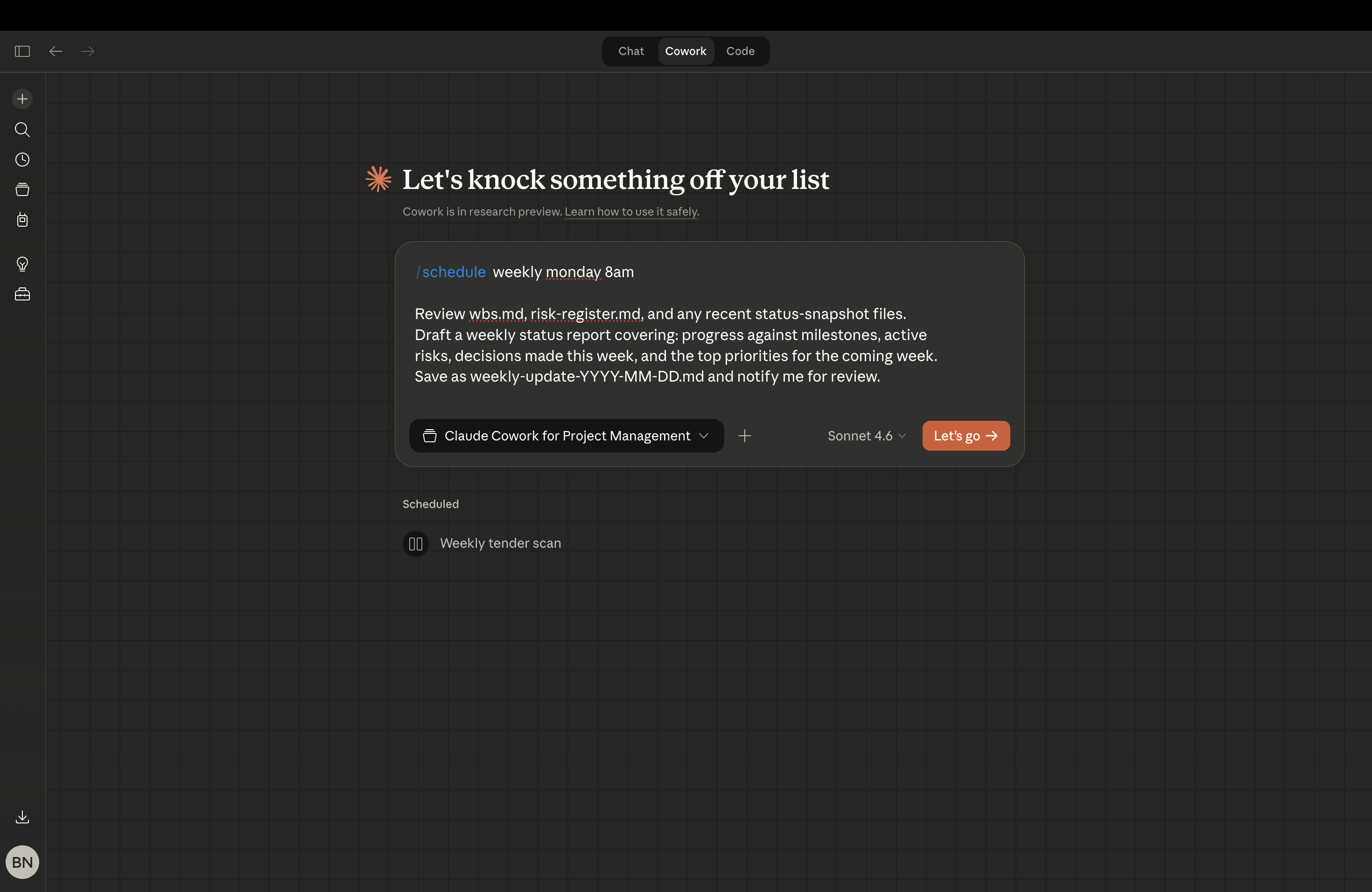The height and width of the screenshot is (892, 1372).
Task: Open scheduled tasks clock icon
Action: [x=22, y=160]
